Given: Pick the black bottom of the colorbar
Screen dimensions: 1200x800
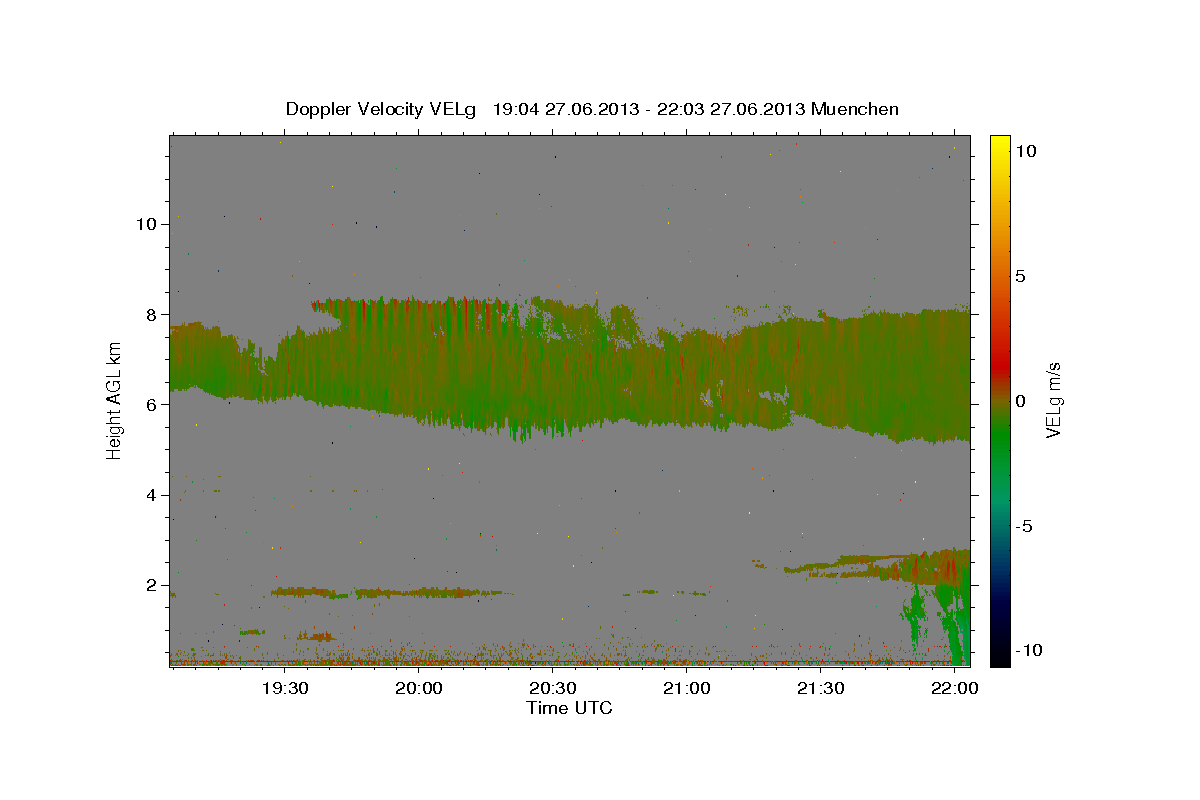Looking at the screenshot, I should (x=1000, y=655).
